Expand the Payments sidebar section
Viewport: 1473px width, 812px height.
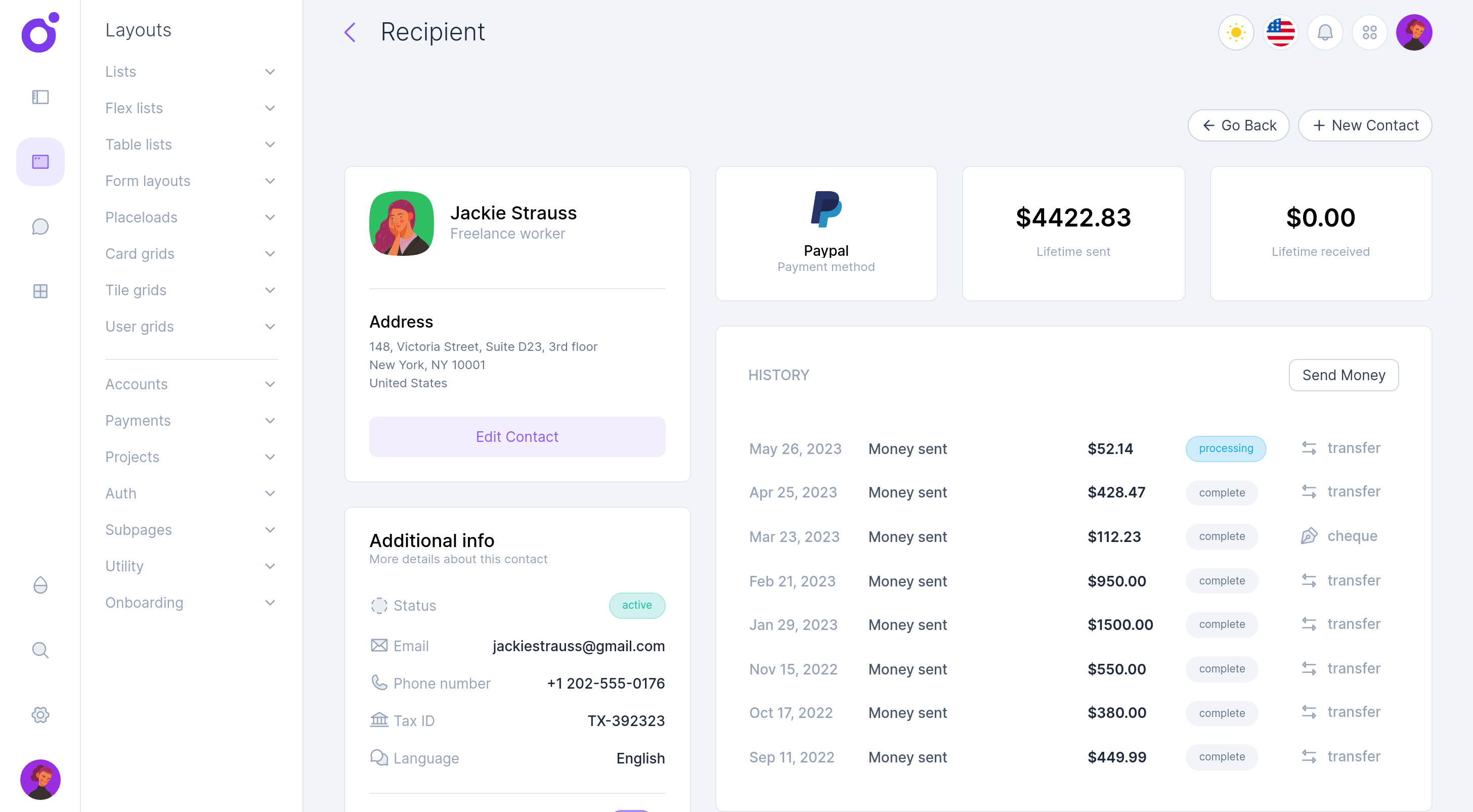click(x=190, y=421)
